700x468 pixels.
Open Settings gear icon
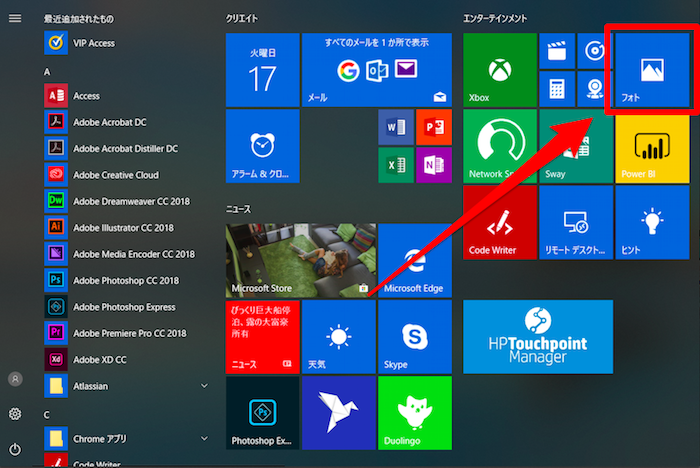[x=15, y=414]
